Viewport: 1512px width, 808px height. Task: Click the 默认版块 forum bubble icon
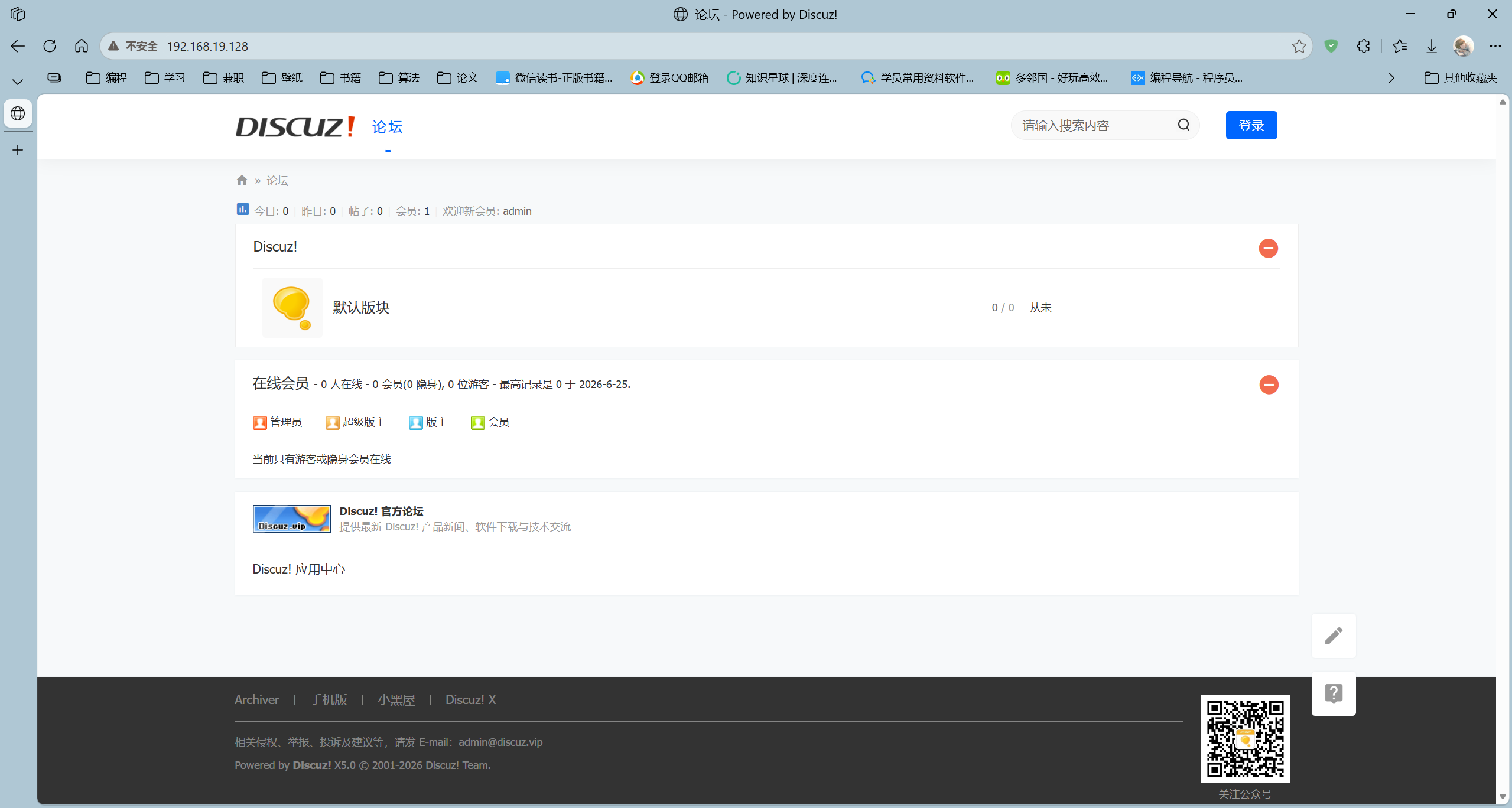292,308
